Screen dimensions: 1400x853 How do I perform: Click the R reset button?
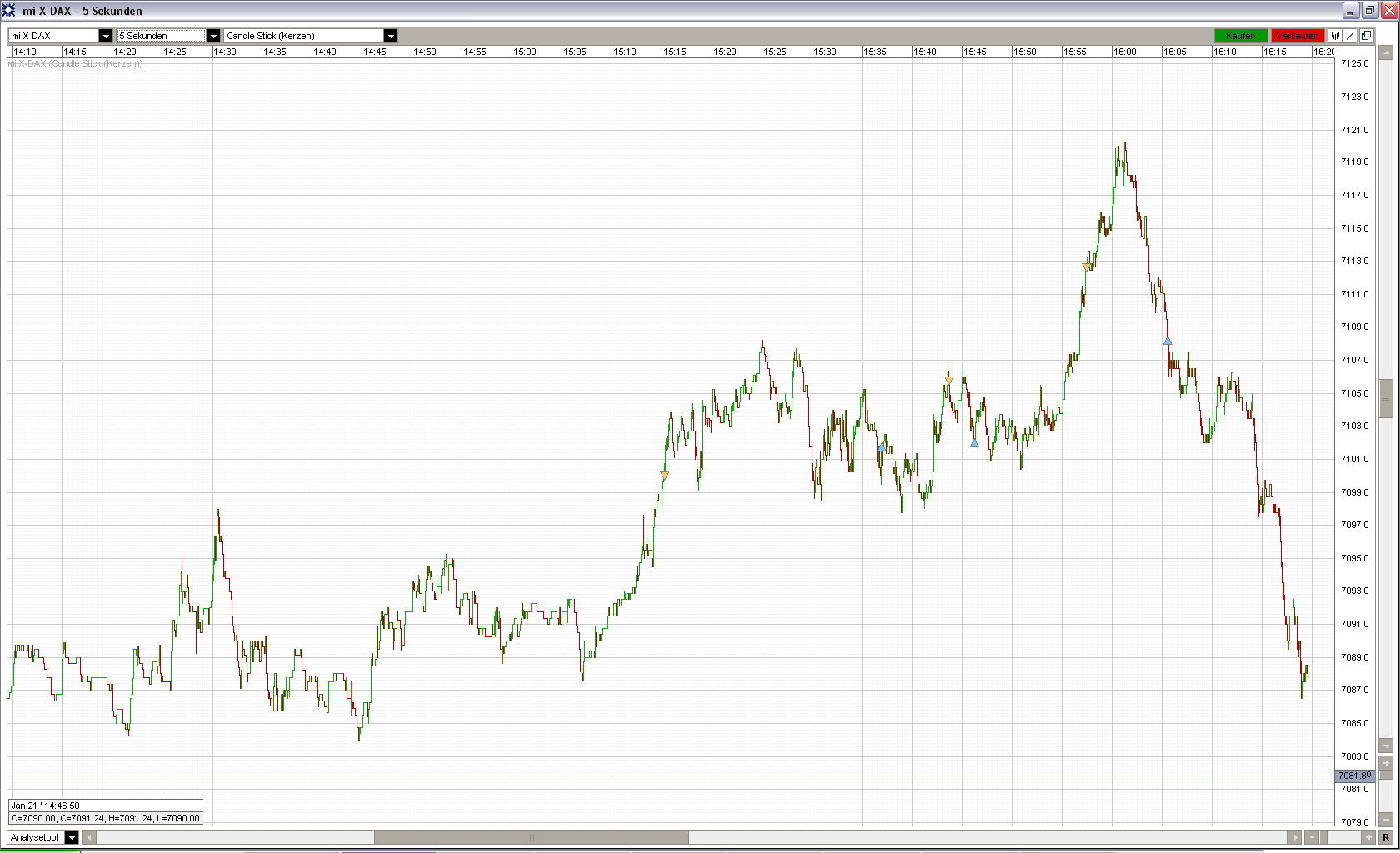pyautogui.click(x=1386, y=837)
